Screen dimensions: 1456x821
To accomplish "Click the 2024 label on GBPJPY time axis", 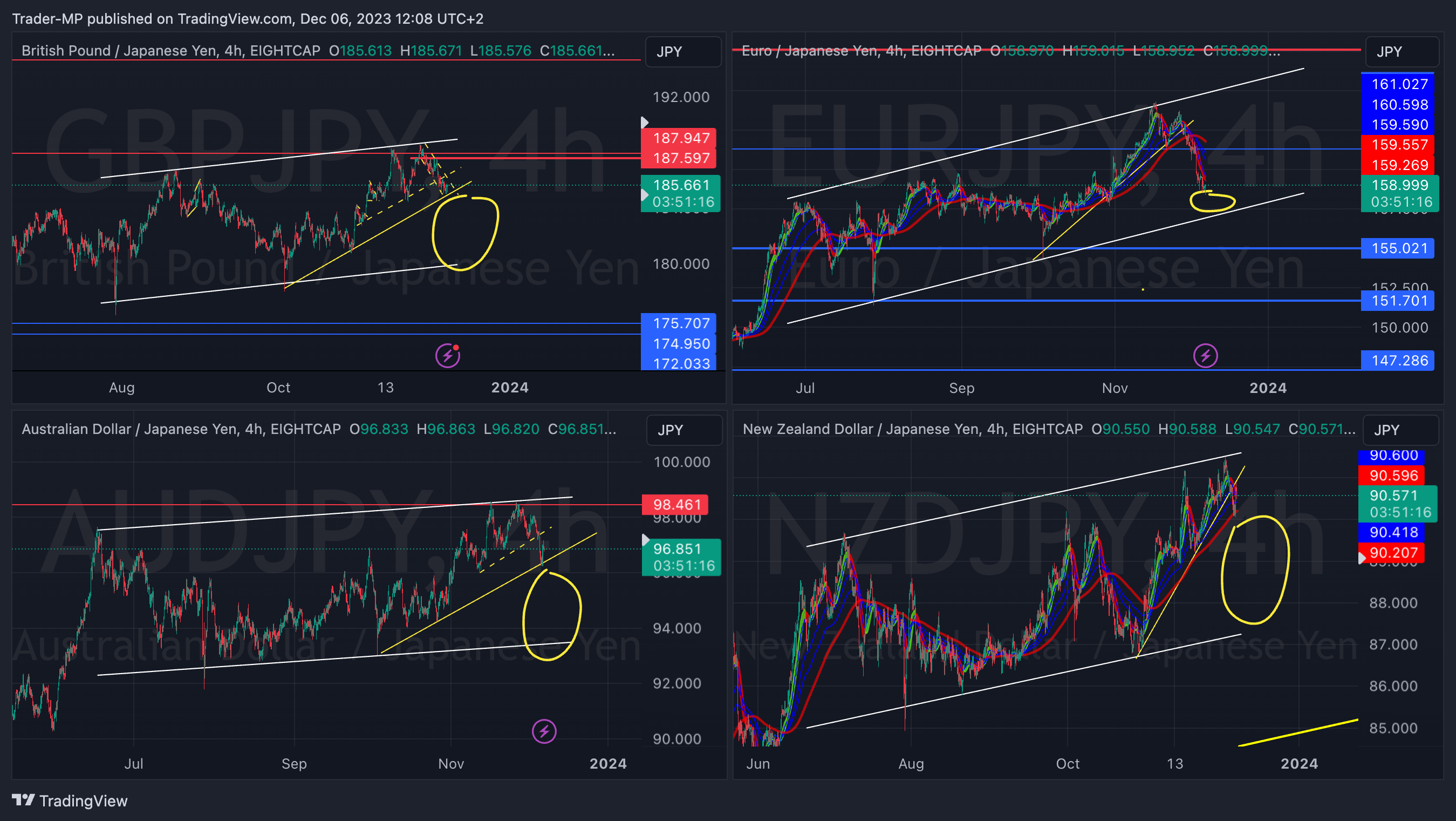I will [509, 388].
